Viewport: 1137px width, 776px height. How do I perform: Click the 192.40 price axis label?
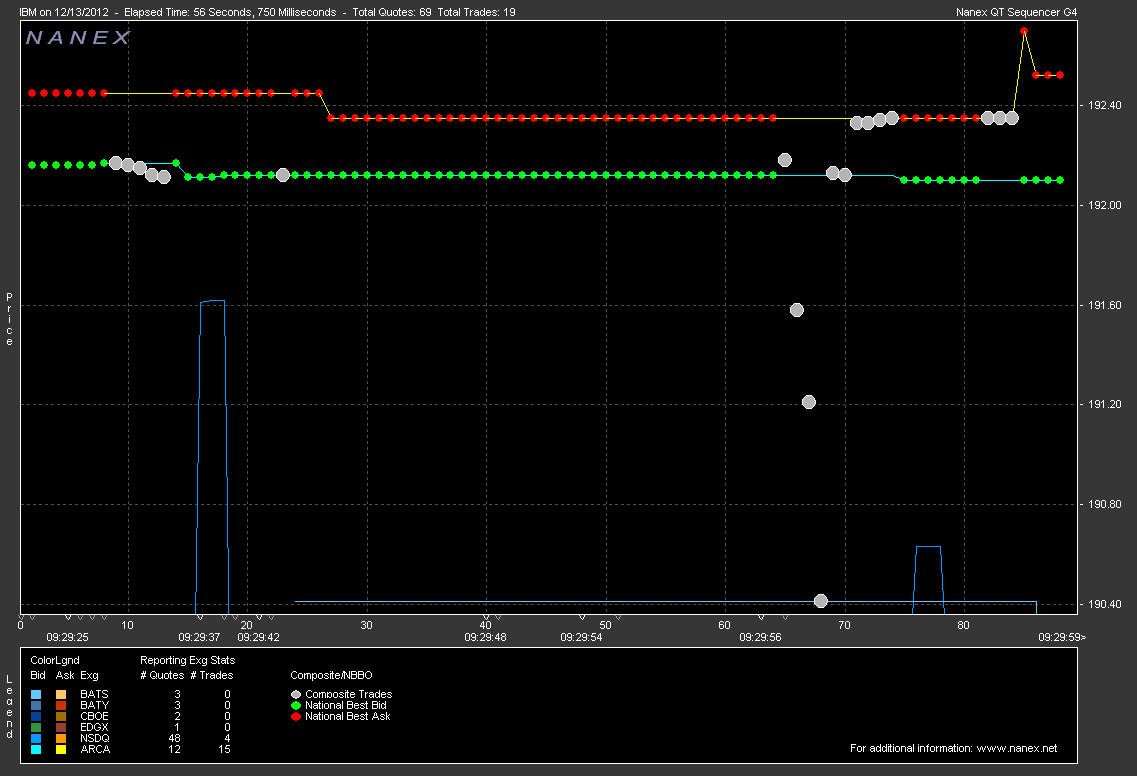[1104, 106]
